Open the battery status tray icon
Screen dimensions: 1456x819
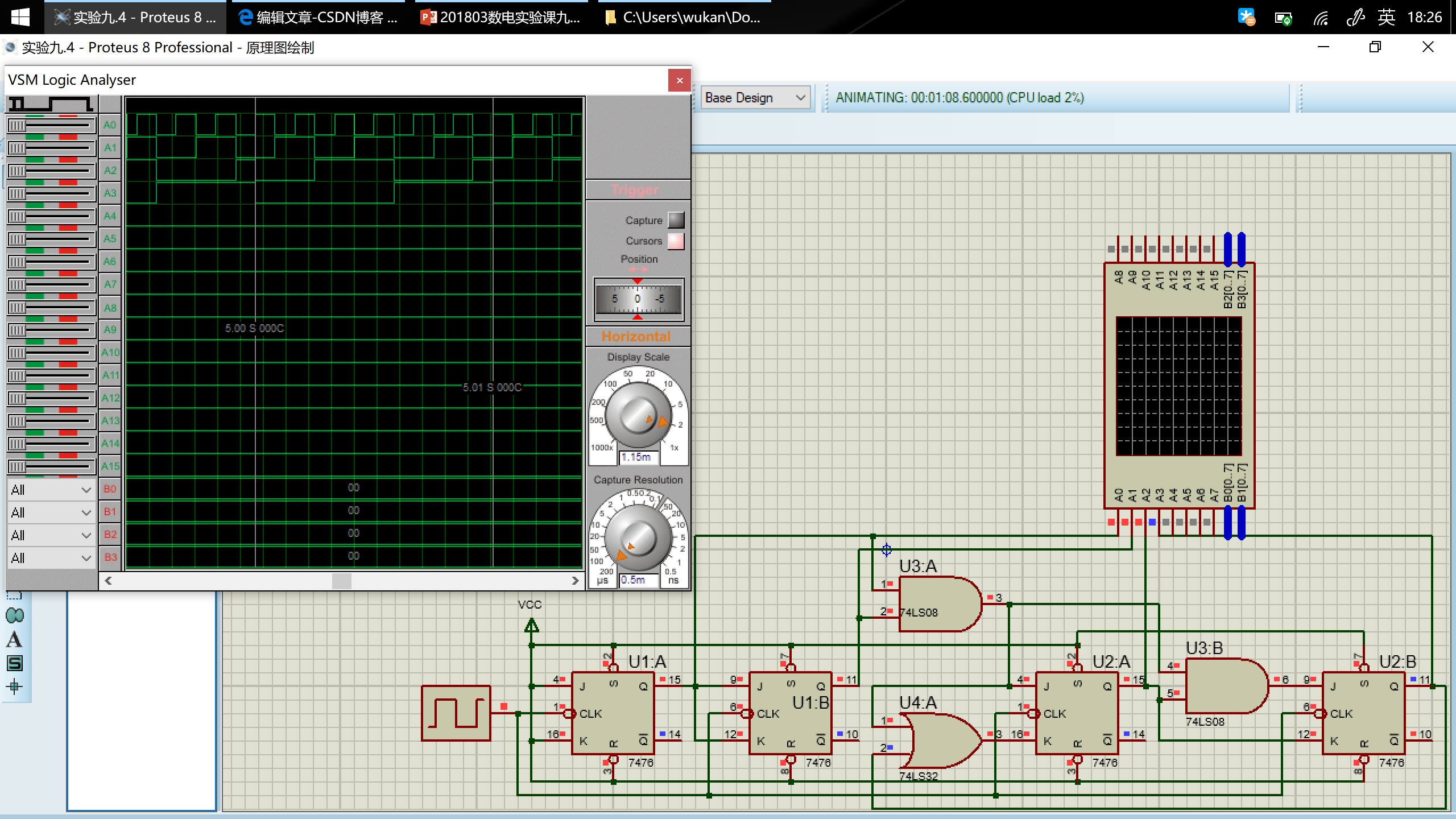tap(1283, 18)
